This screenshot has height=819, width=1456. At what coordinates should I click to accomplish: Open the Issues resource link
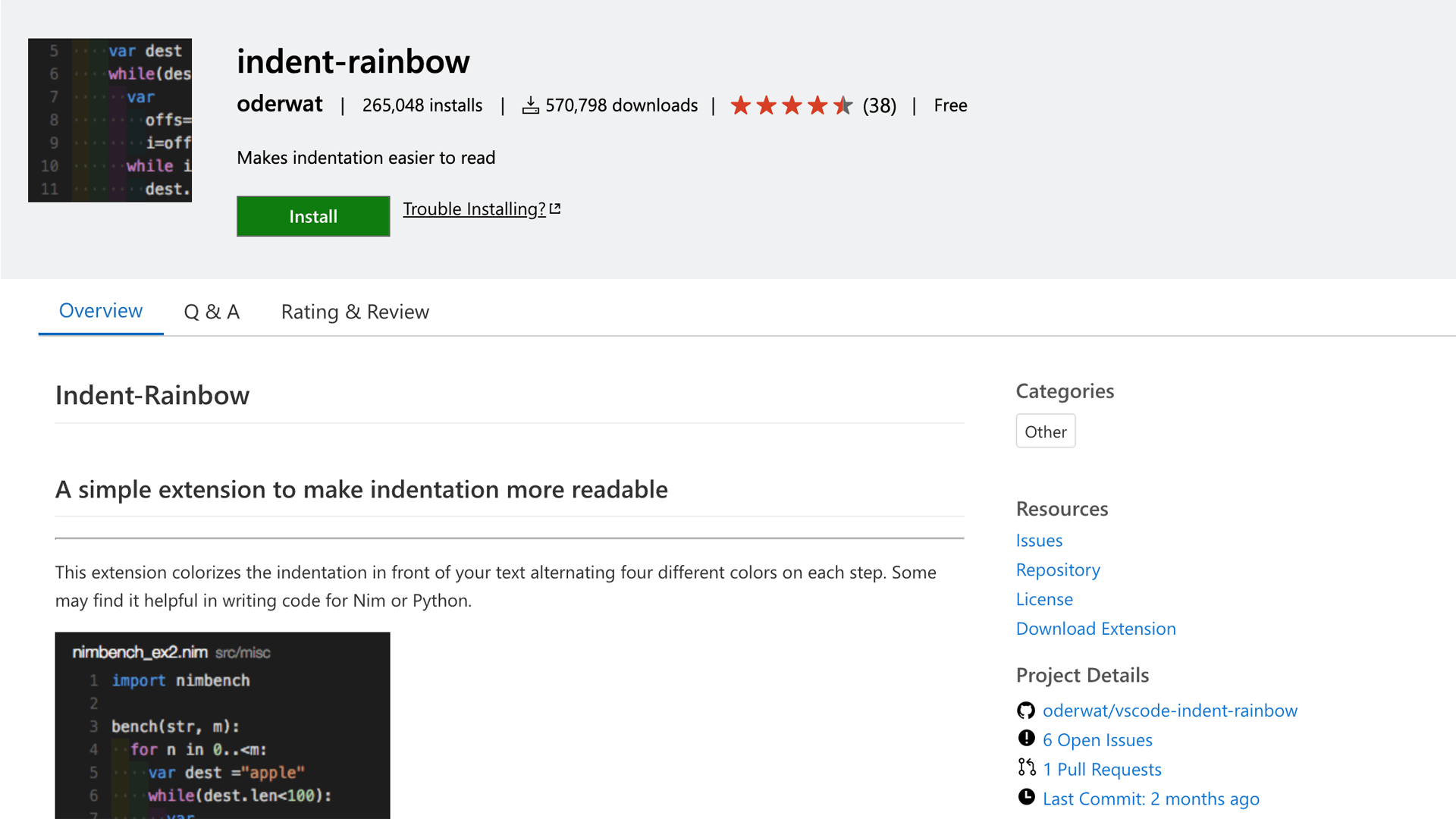1039,541
